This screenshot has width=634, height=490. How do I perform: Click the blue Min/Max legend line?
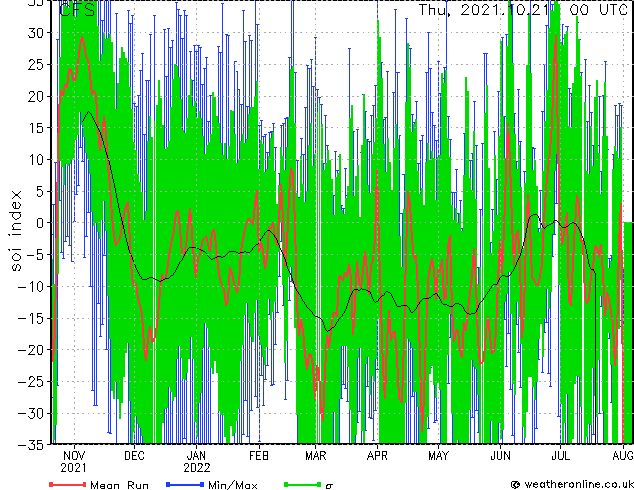click(185, 484)
